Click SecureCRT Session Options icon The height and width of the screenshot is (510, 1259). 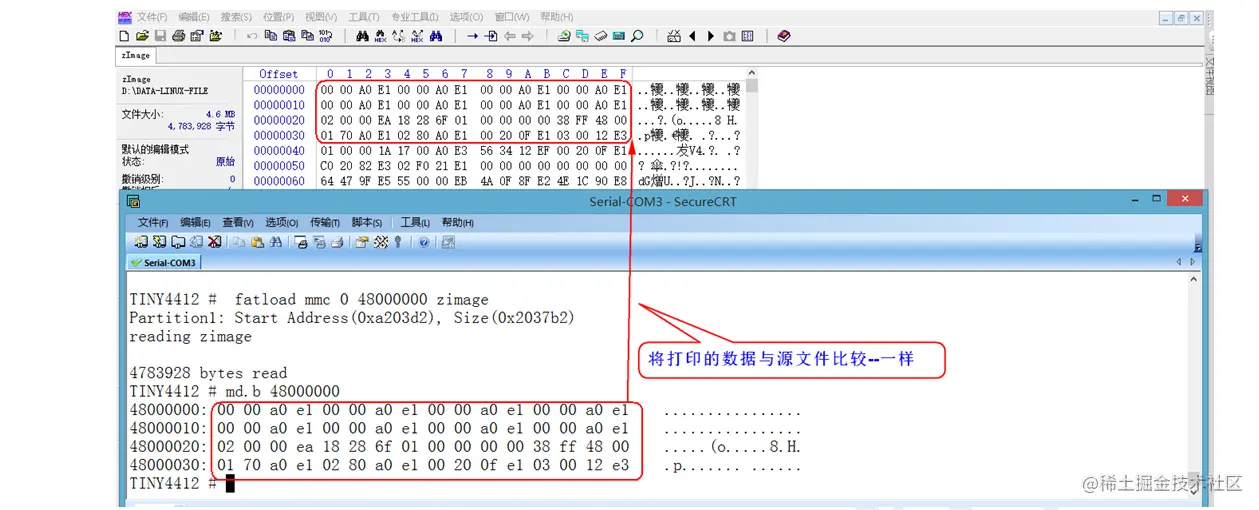tap(362, 242)
